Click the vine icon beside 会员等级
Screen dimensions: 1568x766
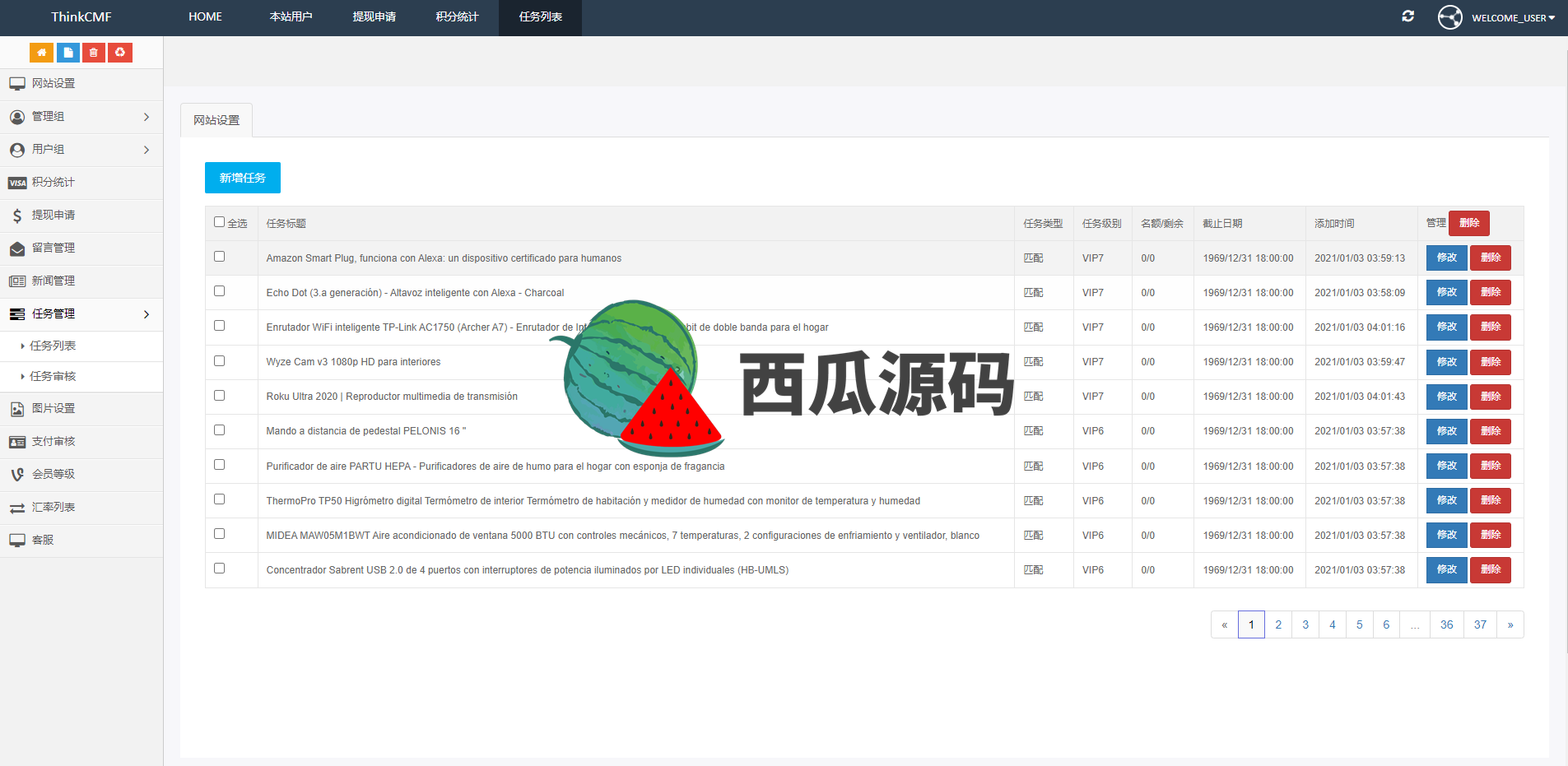point(17,475)
